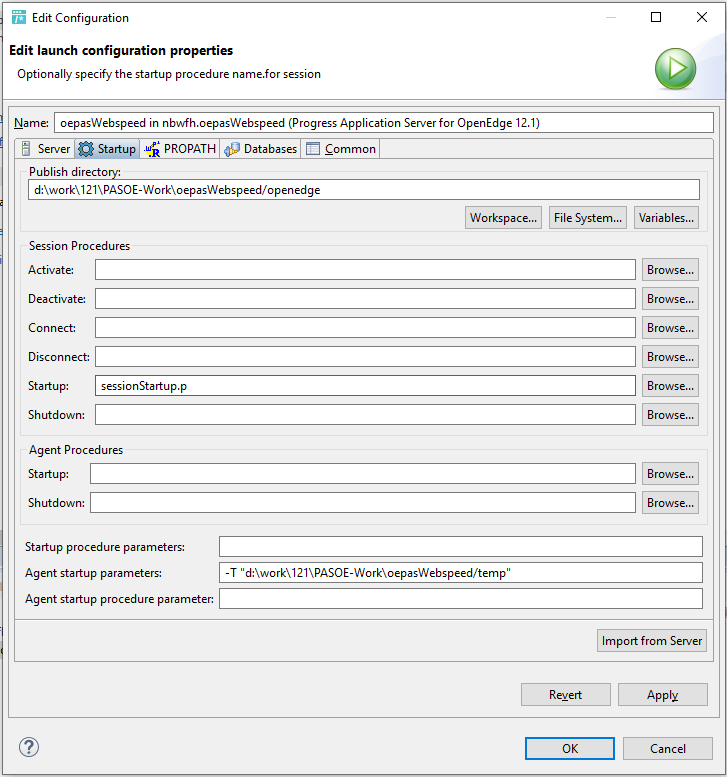Switch to the Common tab
The width and height of the screenshot is (727, 777).
pos(340,149)
